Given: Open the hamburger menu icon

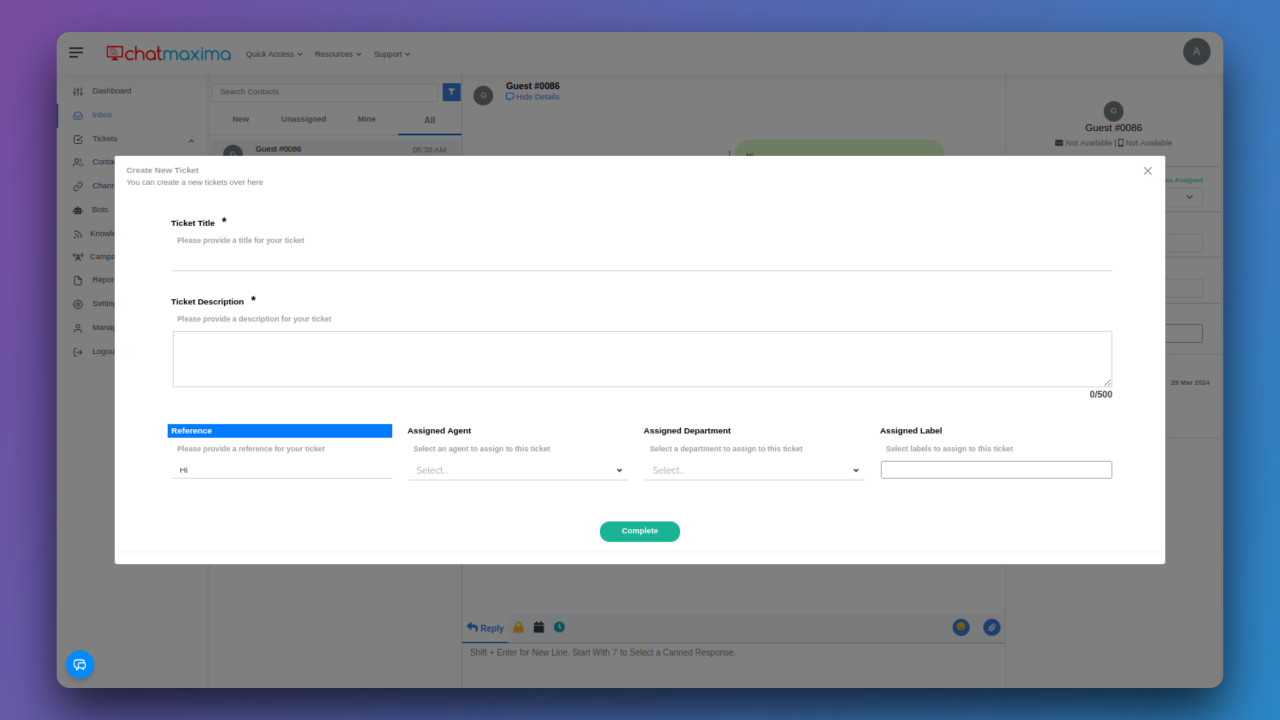Looking at the screenshot, I should coord(76,52).
